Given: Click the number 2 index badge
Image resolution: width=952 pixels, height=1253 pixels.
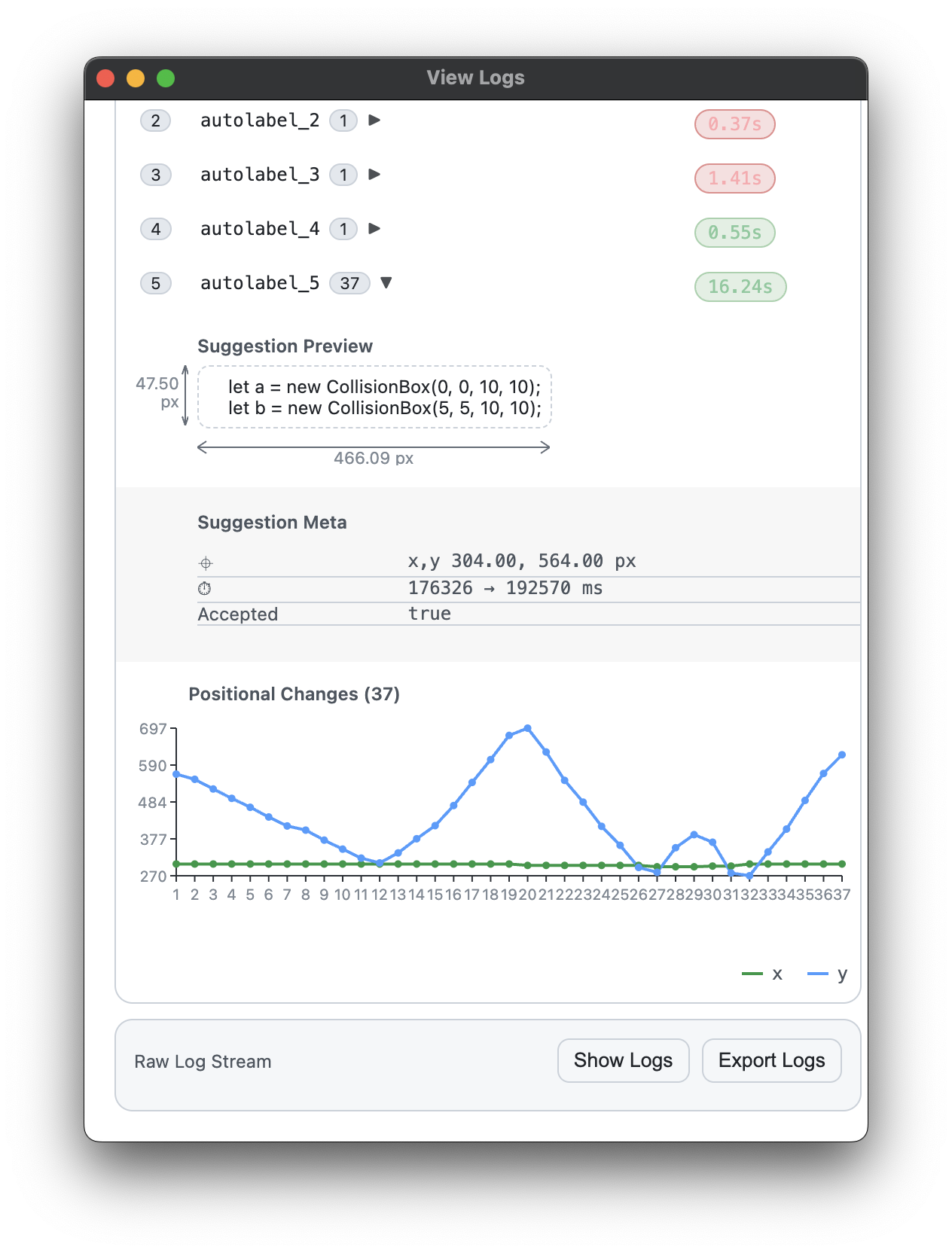Looking at the screenshot, I should tap(156, 120).
